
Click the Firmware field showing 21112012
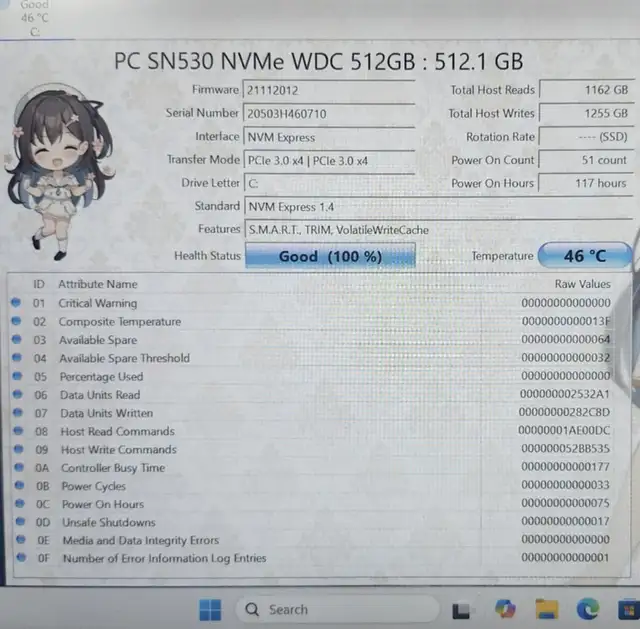[329, 90]
